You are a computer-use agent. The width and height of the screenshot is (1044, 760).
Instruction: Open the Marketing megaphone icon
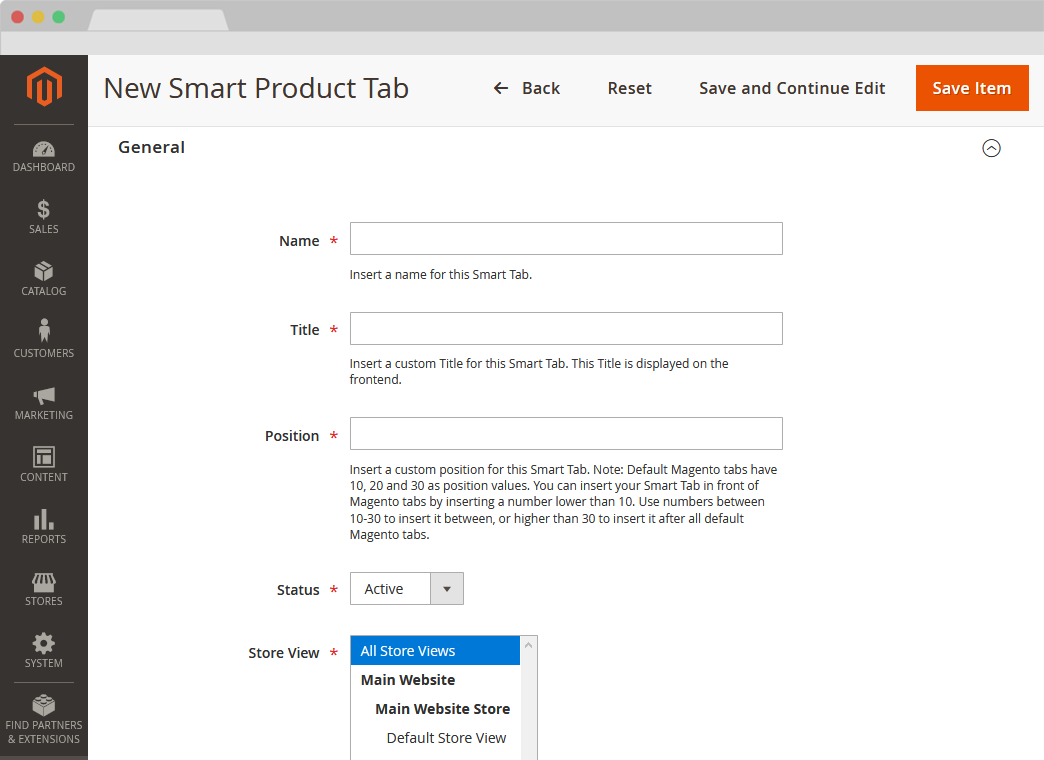[x=44, y=396]
